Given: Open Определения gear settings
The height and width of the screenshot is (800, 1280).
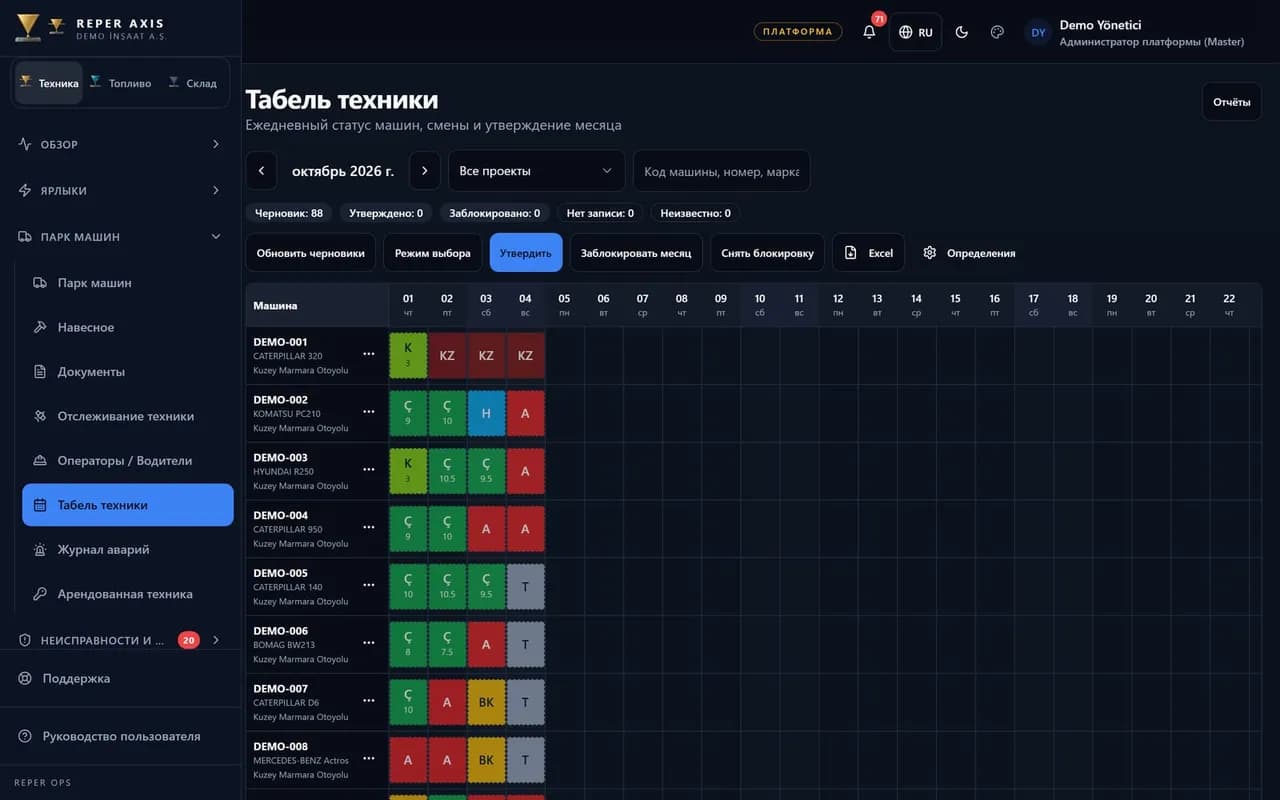Looking at the screenshot, I should pos(969,253).
